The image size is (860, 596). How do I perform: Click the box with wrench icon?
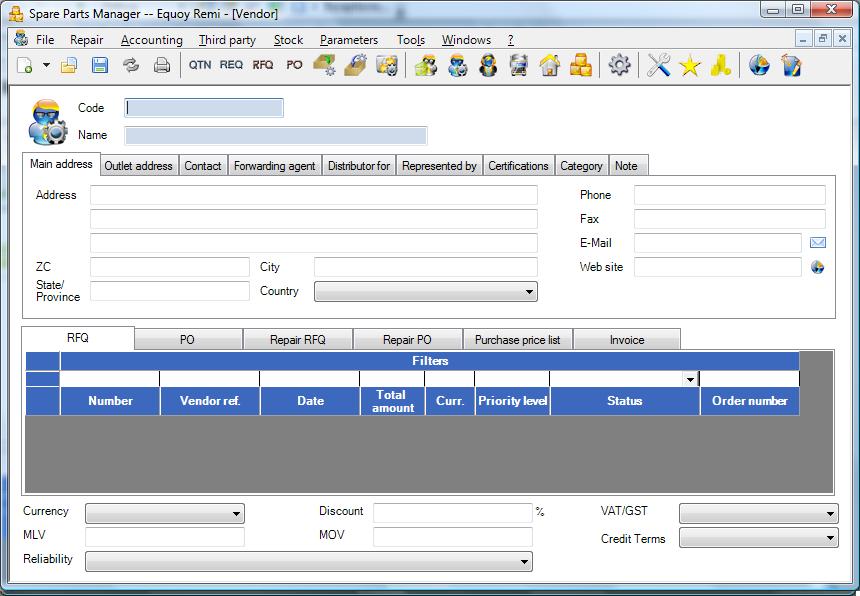(x=355, y=65)
